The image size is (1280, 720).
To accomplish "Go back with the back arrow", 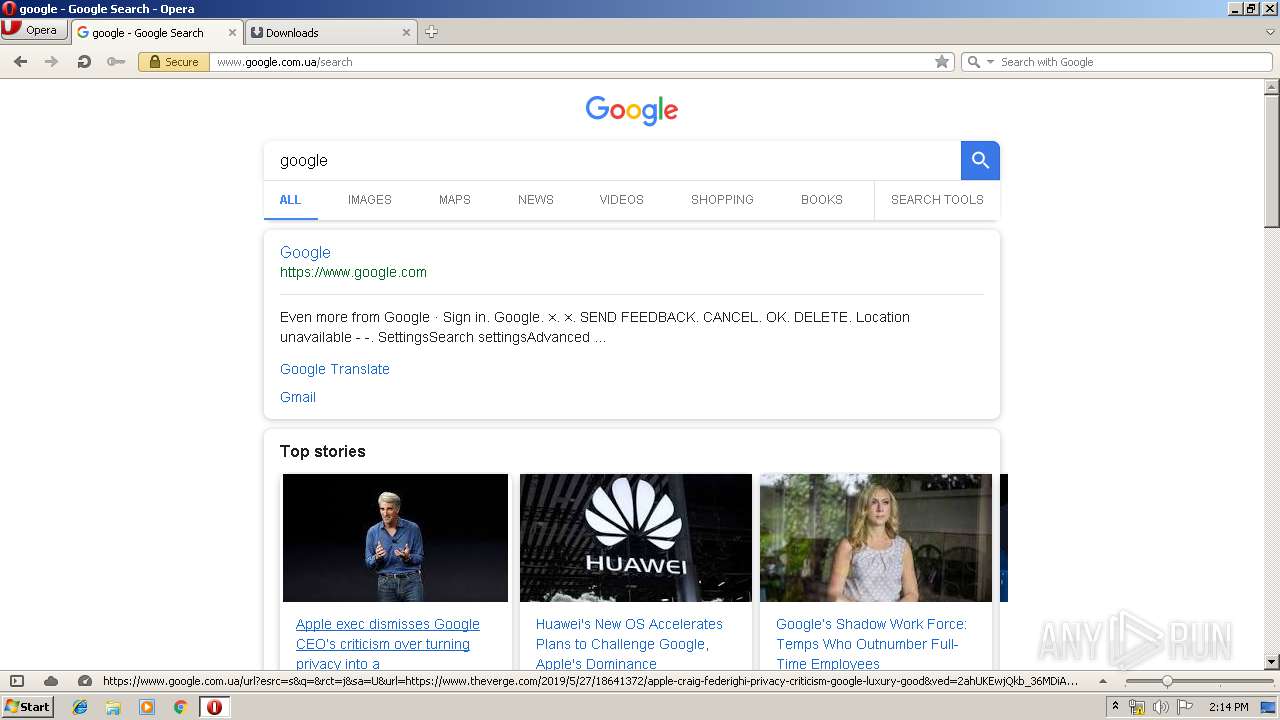I will [20, 62].
